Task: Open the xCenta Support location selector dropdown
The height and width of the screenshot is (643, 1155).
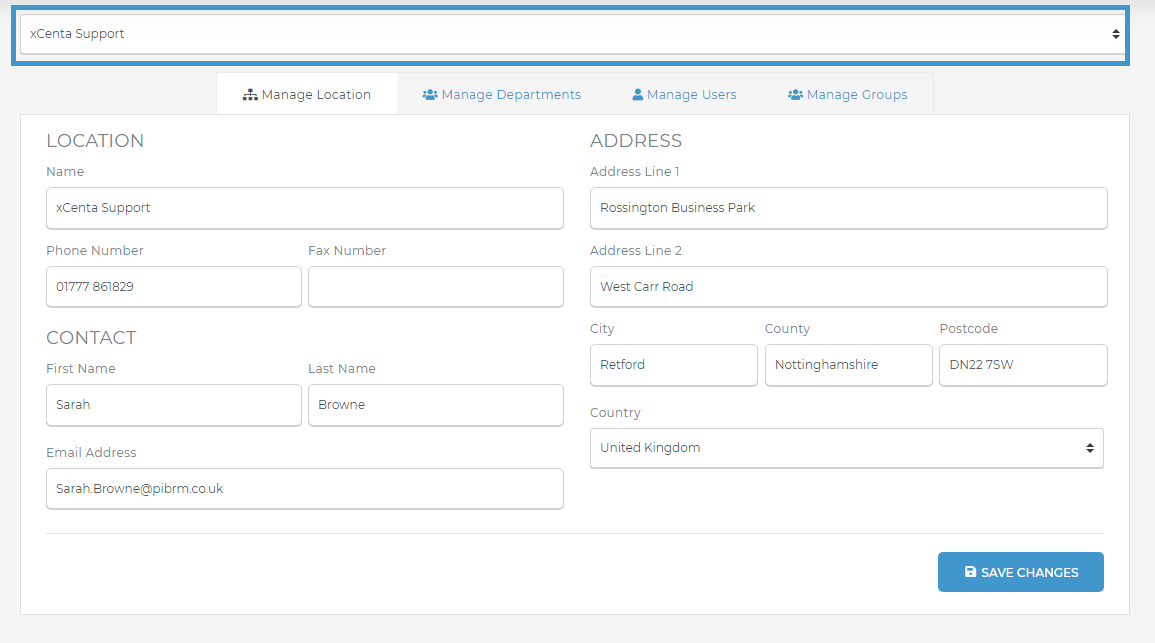Action: pyautogui.click(x=571, y=35)
